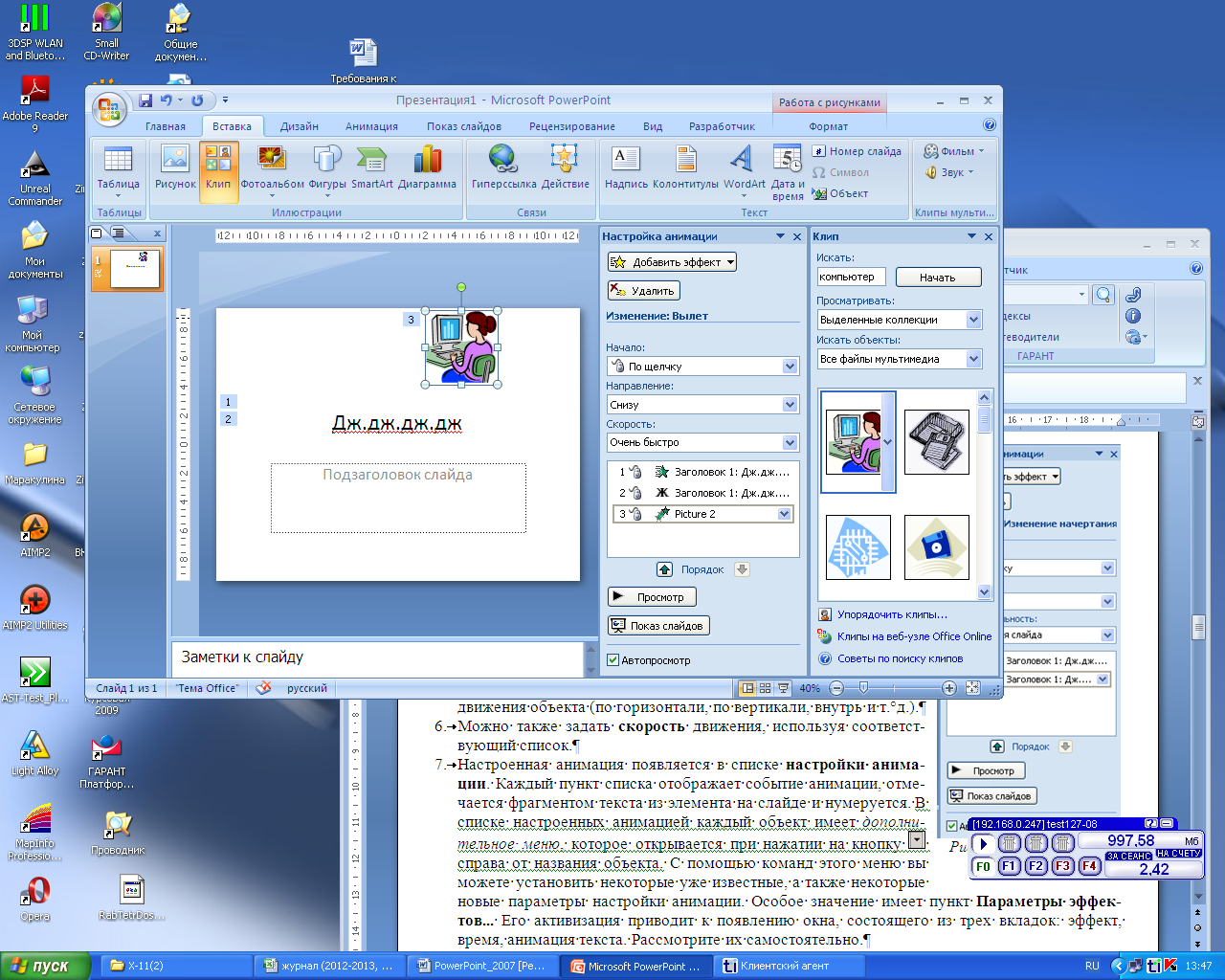This screenshot has height=980, width=1225.
Task: Open the Picture 2 animation item dropdown arrow
Action: (x=785, y=514)
